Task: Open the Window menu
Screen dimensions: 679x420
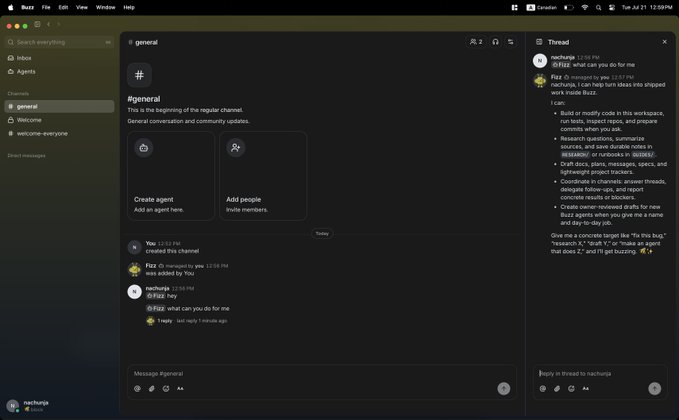Action: (105, 7)
